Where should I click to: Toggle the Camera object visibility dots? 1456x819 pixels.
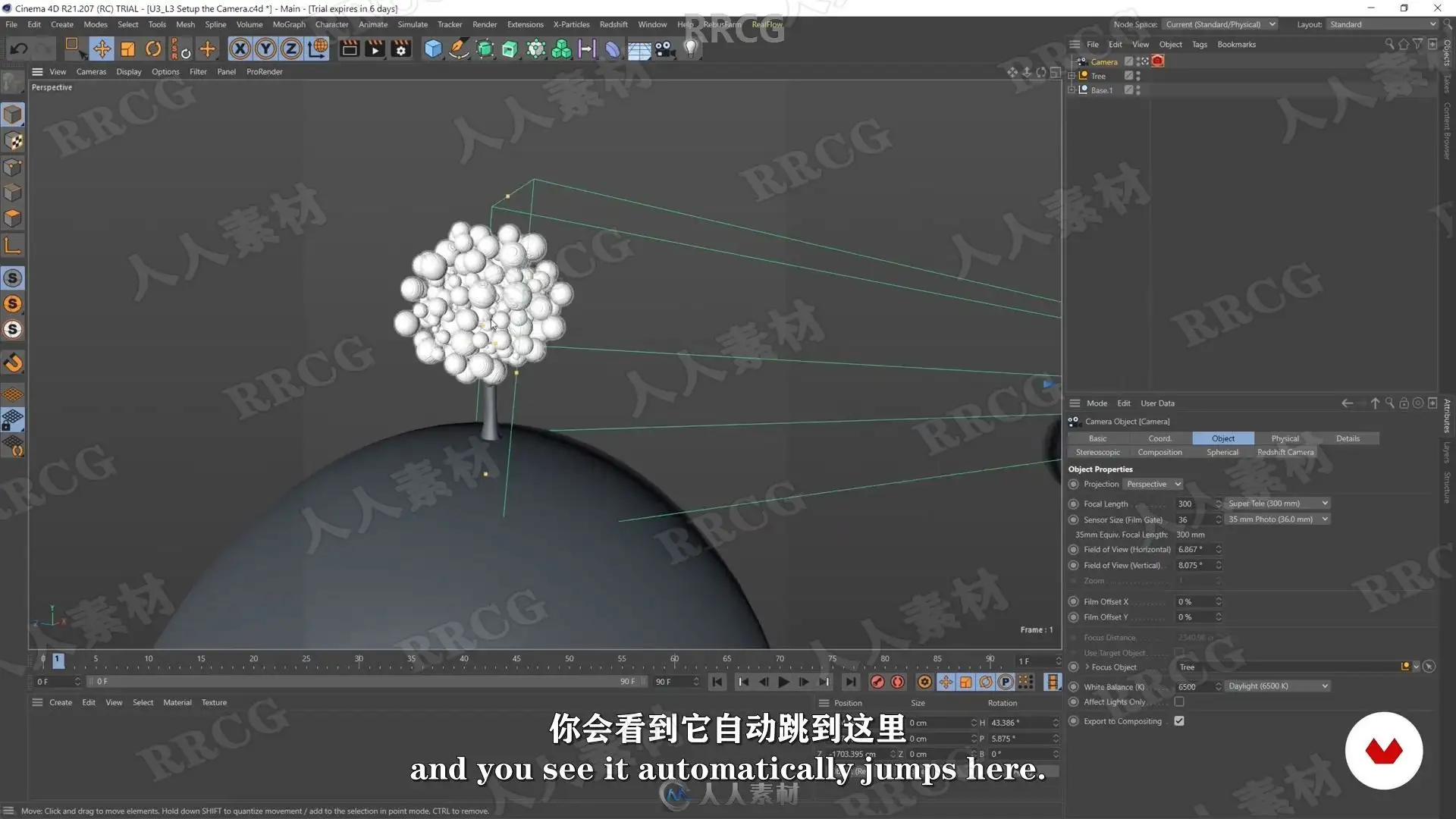click(x=1138, y=61)
